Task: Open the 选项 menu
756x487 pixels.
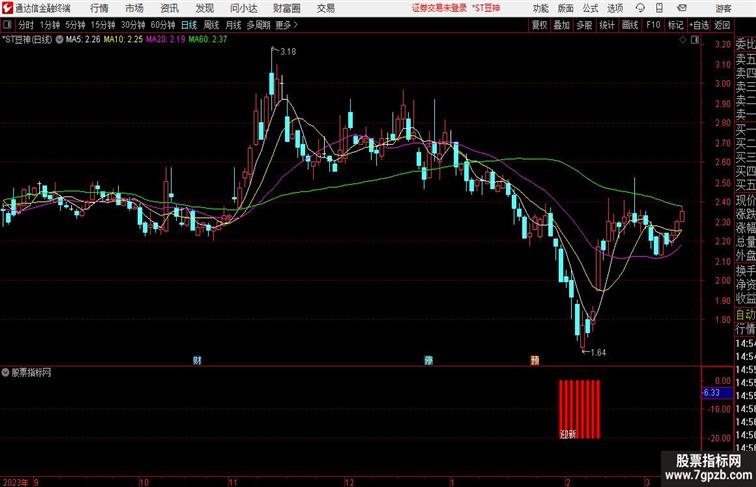Action: click(x=615, y=8)
